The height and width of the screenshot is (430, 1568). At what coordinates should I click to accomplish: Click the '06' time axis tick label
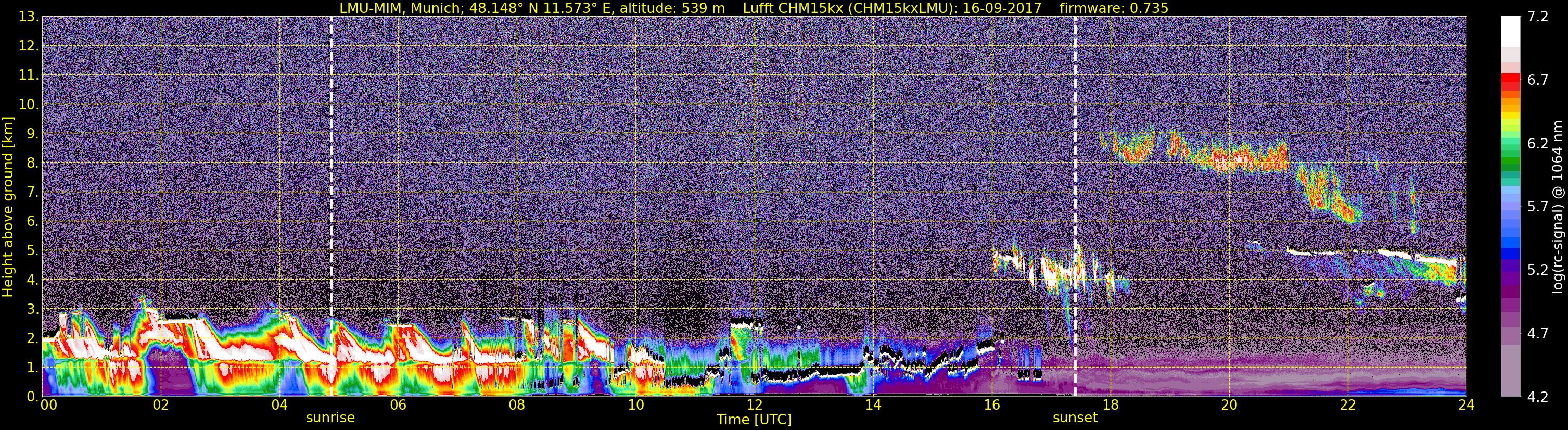398,406
